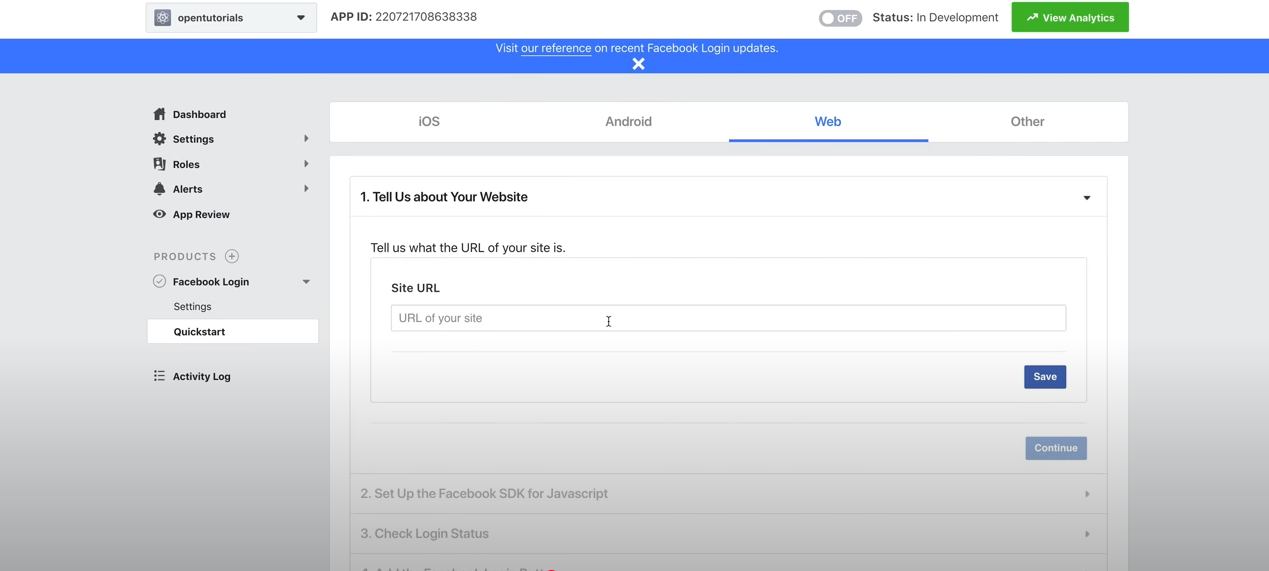Expand the Settings sidebar arrow
1269x571 pixels.
pyautogui.click(x=306, y=139)
